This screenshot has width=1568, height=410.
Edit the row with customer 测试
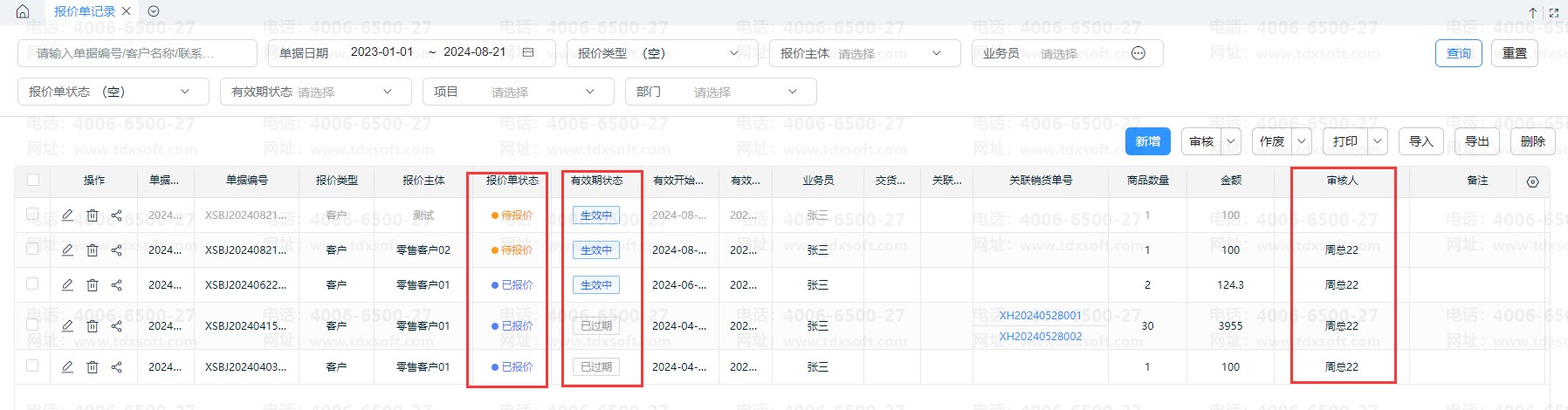tap(67, 215)
